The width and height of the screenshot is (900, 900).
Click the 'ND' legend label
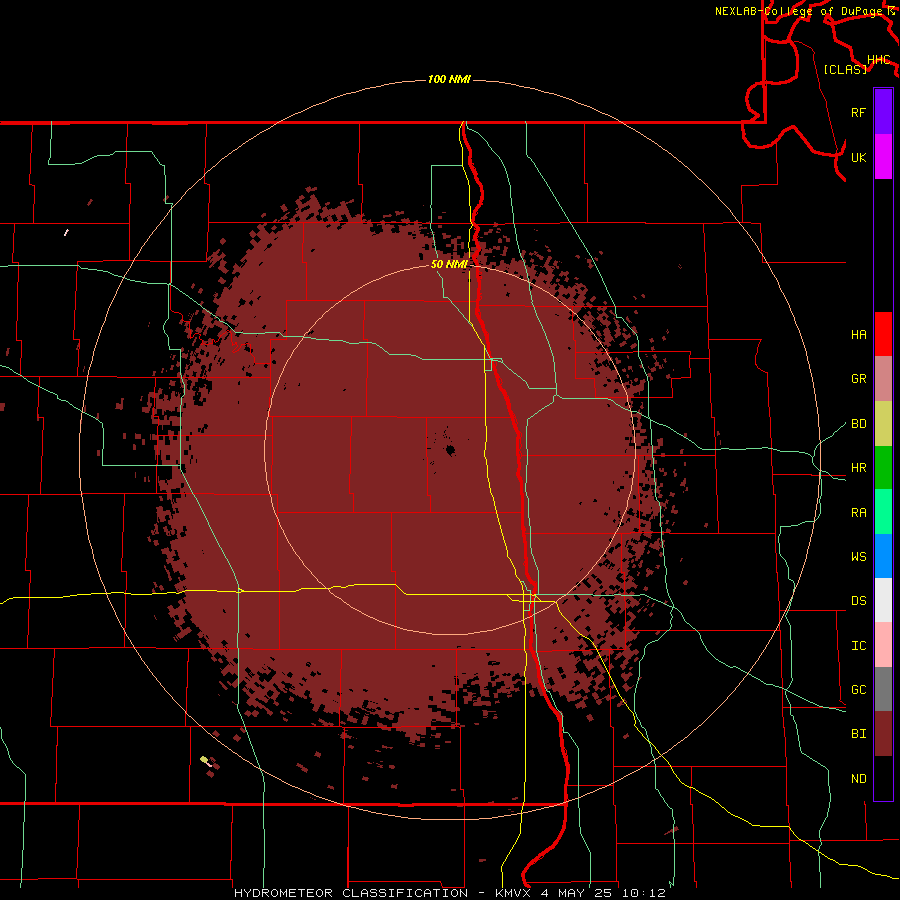(x=858, y=779)
